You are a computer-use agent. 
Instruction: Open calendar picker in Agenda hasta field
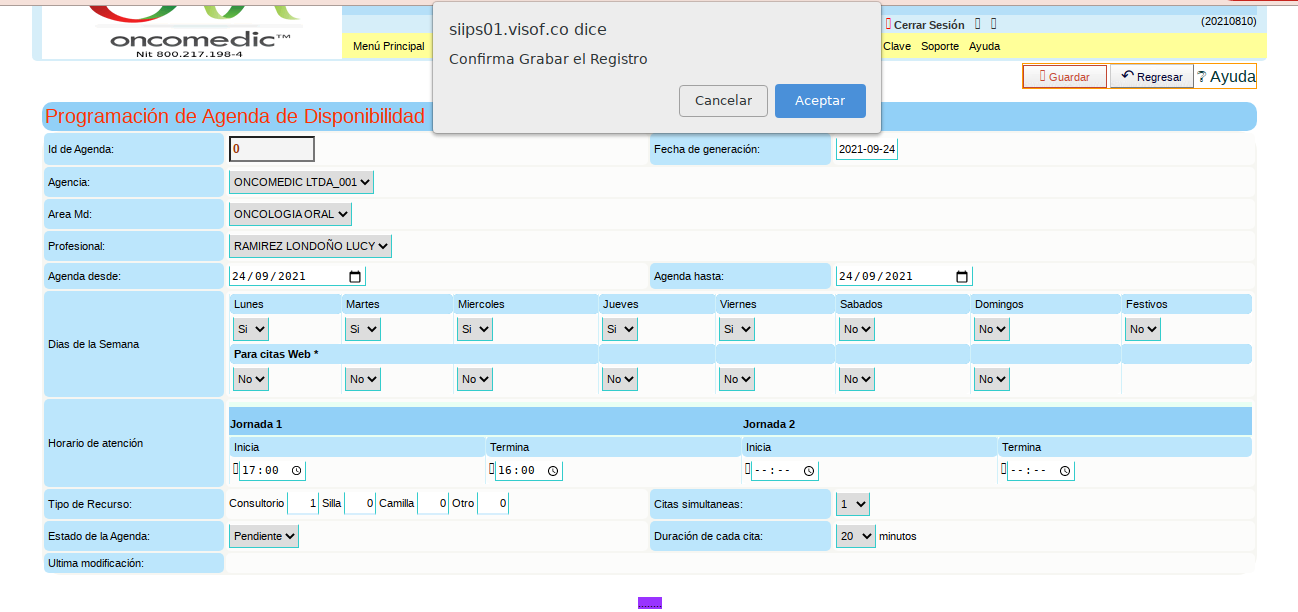tap(961, 277)
